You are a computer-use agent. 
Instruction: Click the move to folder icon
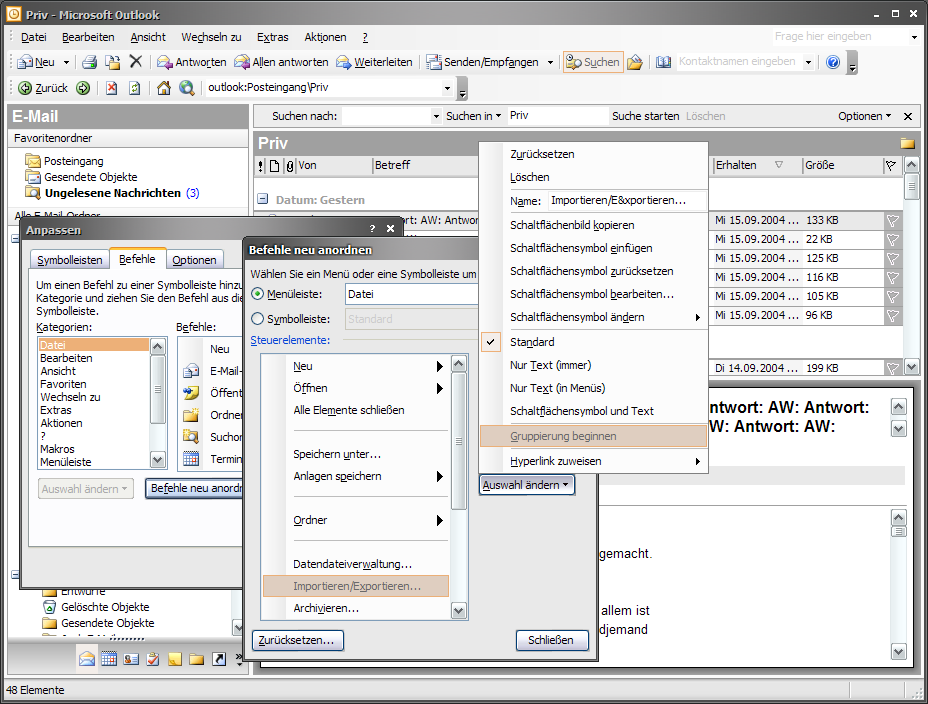(112, 62)
